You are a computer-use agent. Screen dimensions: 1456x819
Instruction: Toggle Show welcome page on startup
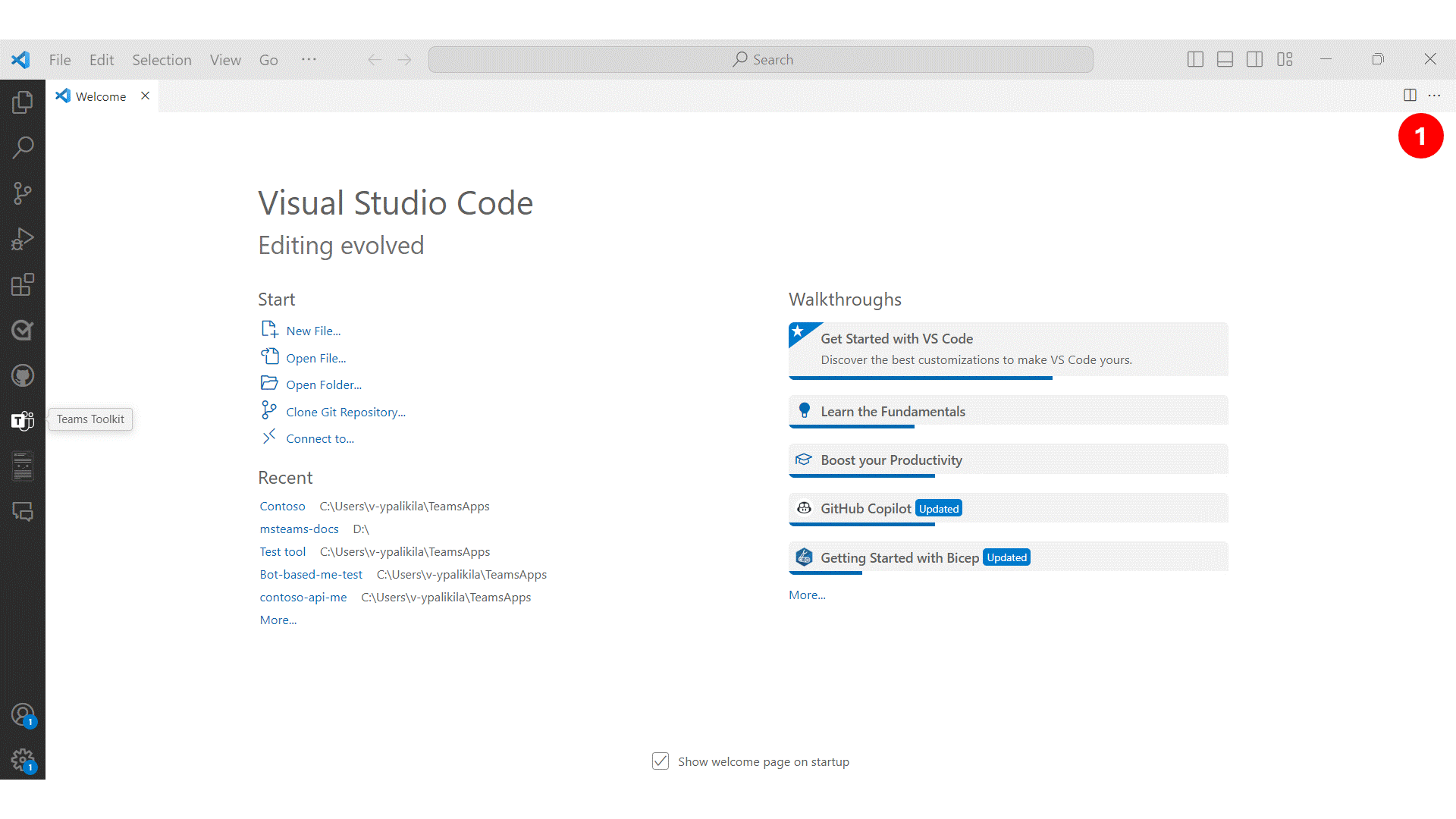click(660, 761)
